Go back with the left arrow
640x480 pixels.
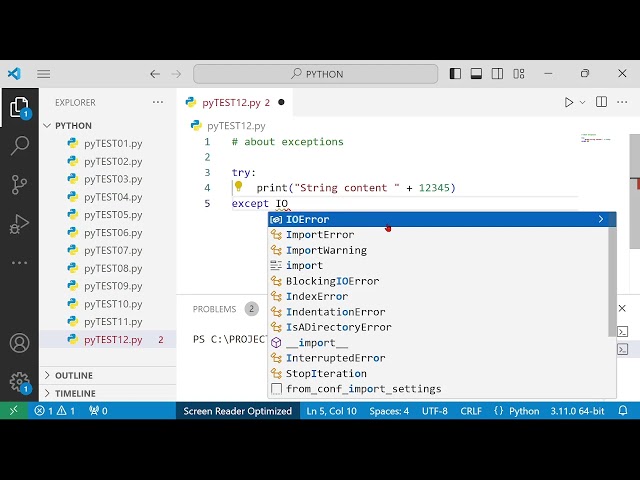click(x=155, y=74)
